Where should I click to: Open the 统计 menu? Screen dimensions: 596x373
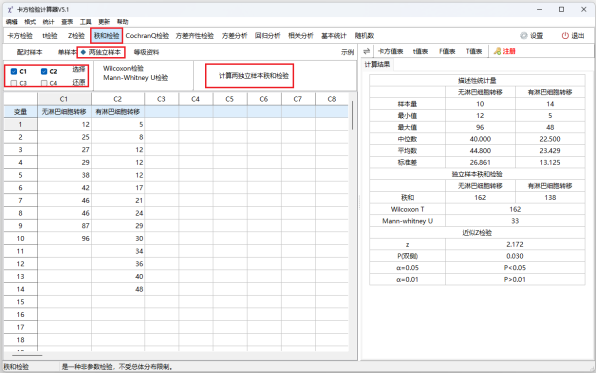pos(49,22)
